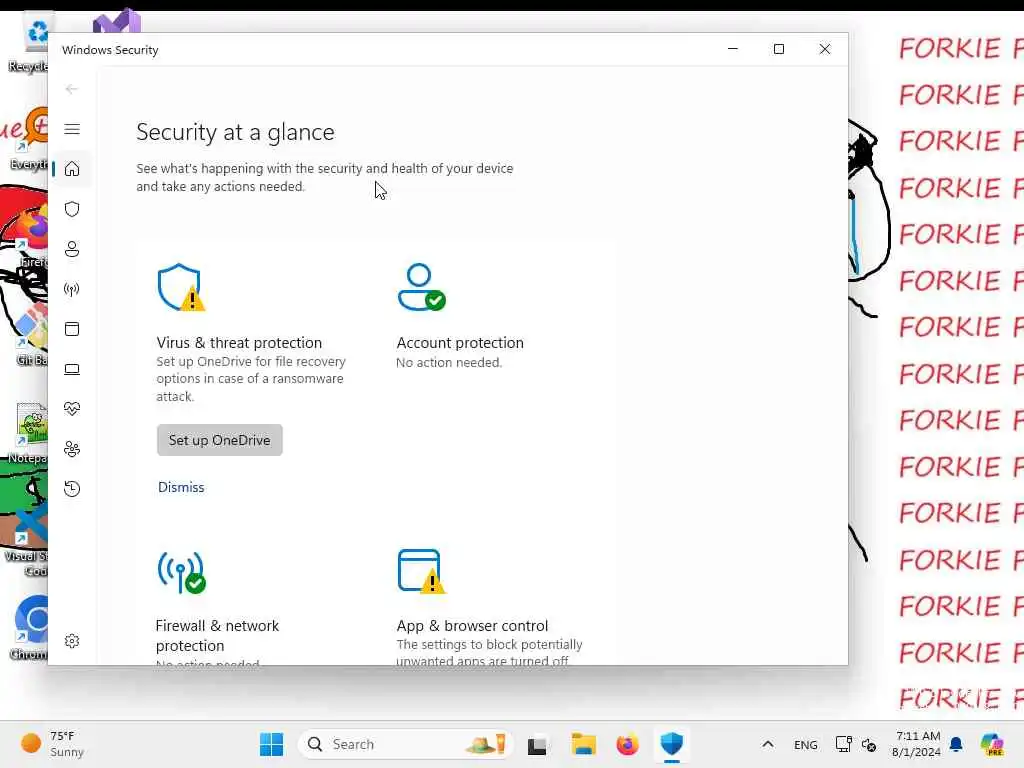1024x768 pixels.
Task: Click the ENG language indicator
Action: pyautogui.click(x=805, y=745)
